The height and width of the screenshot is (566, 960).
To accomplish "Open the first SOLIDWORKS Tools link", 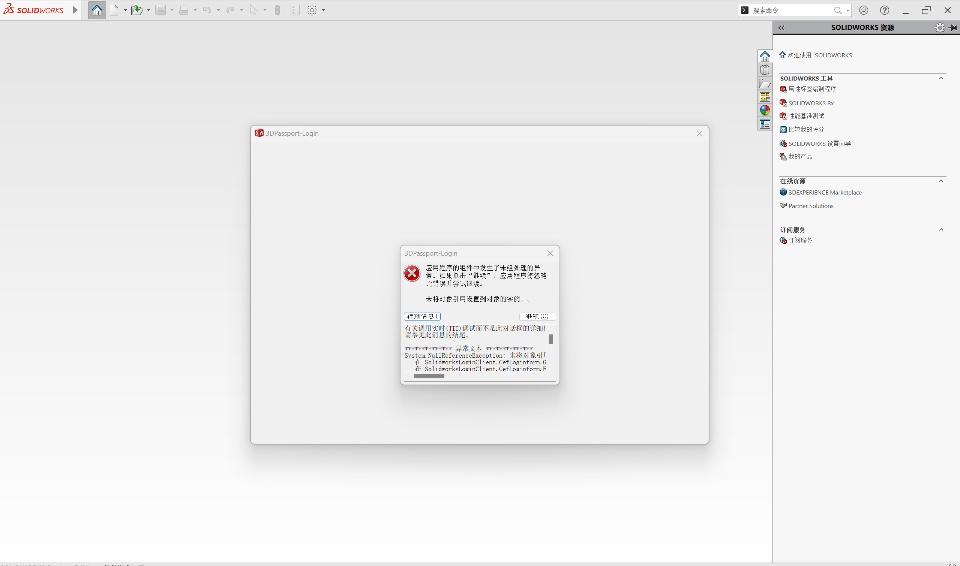I will pos(808,89).
